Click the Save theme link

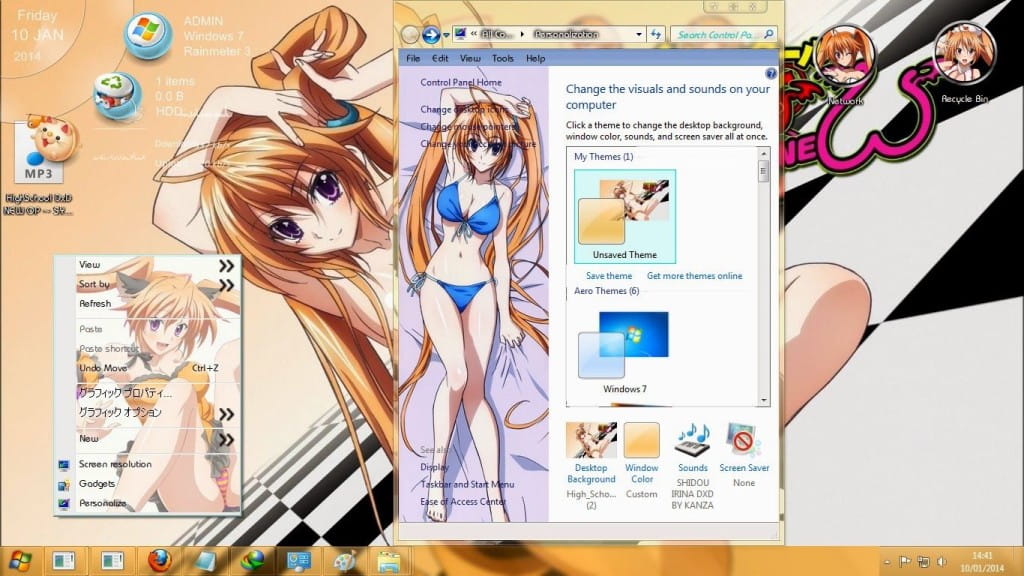pos(609,276)
